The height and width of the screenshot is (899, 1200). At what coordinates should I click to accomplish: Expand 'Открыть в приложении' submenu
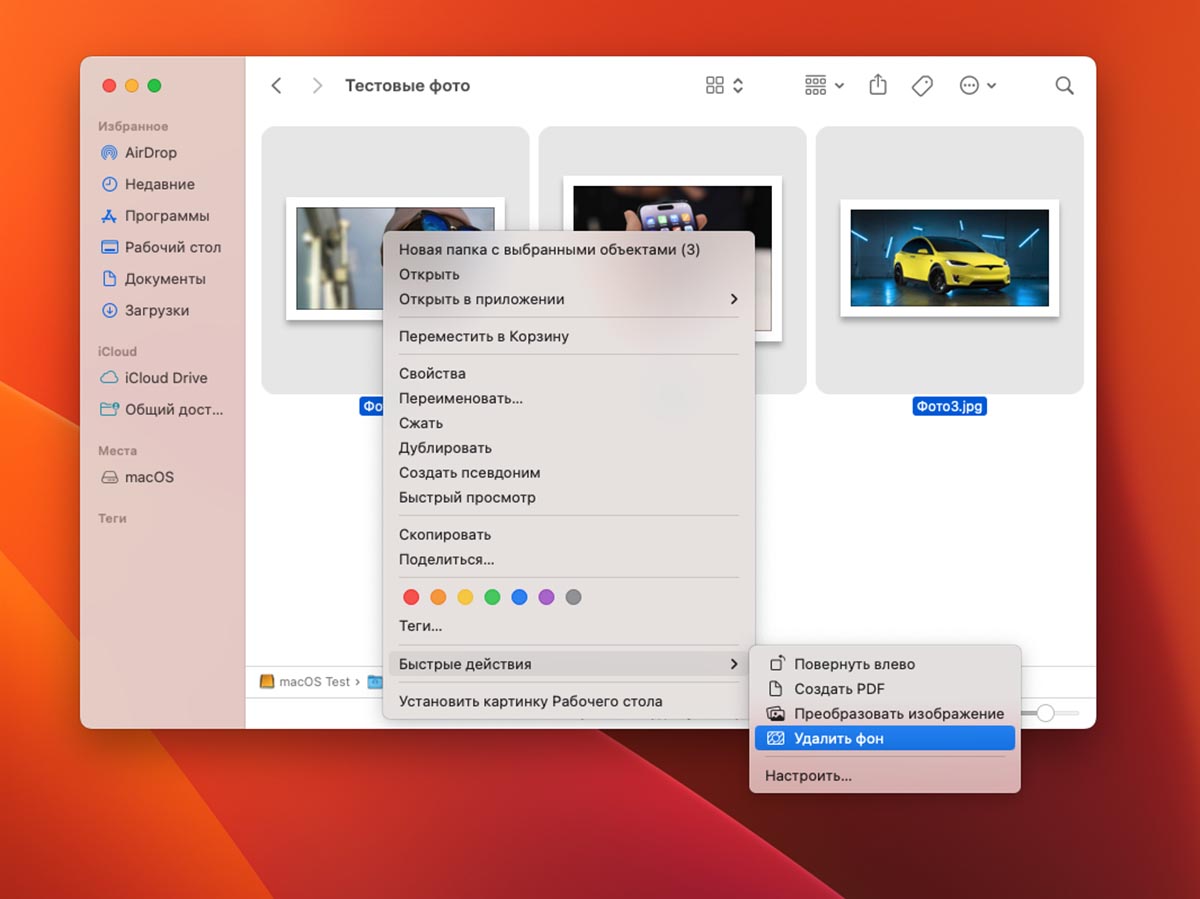click(567, 299)
